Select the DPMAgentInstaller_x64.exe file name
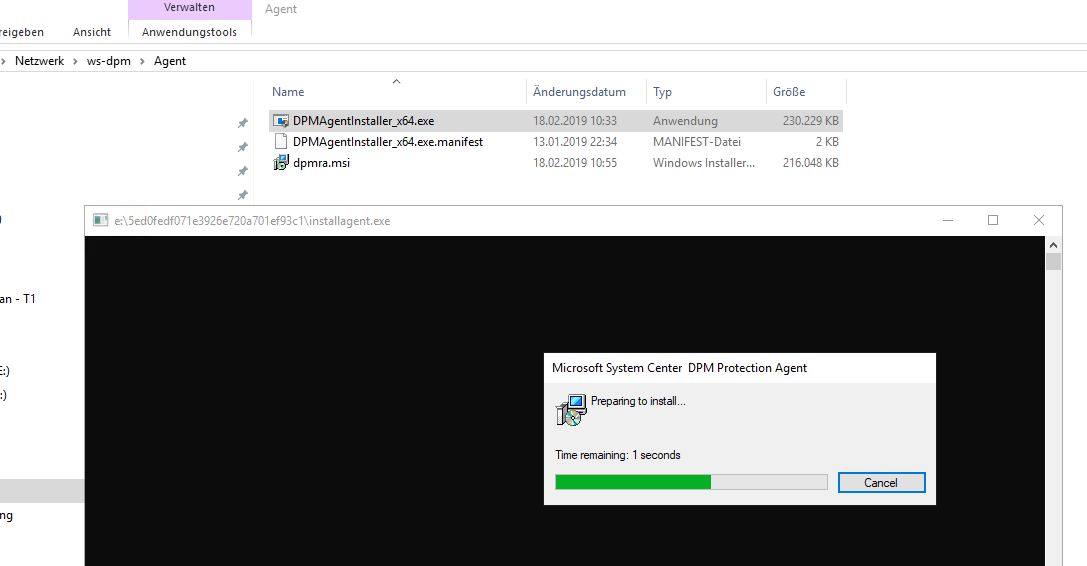Viewport: 1087px width, 566px height. tap(363, 121)
